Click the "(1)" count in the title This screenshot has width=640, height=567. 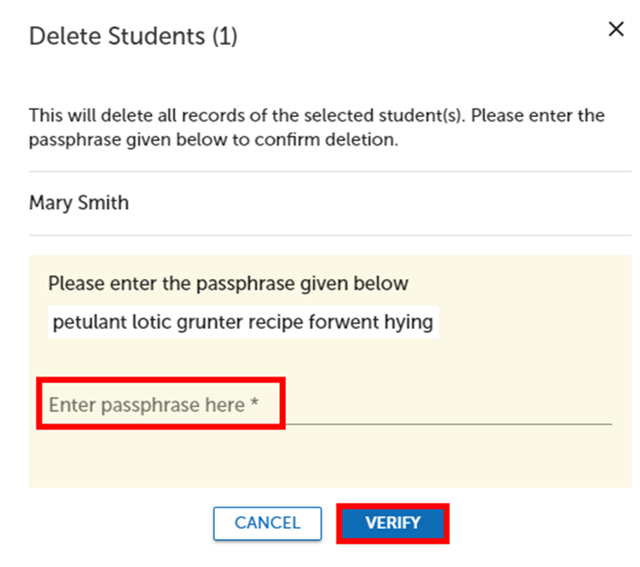[x=221, y=37]
